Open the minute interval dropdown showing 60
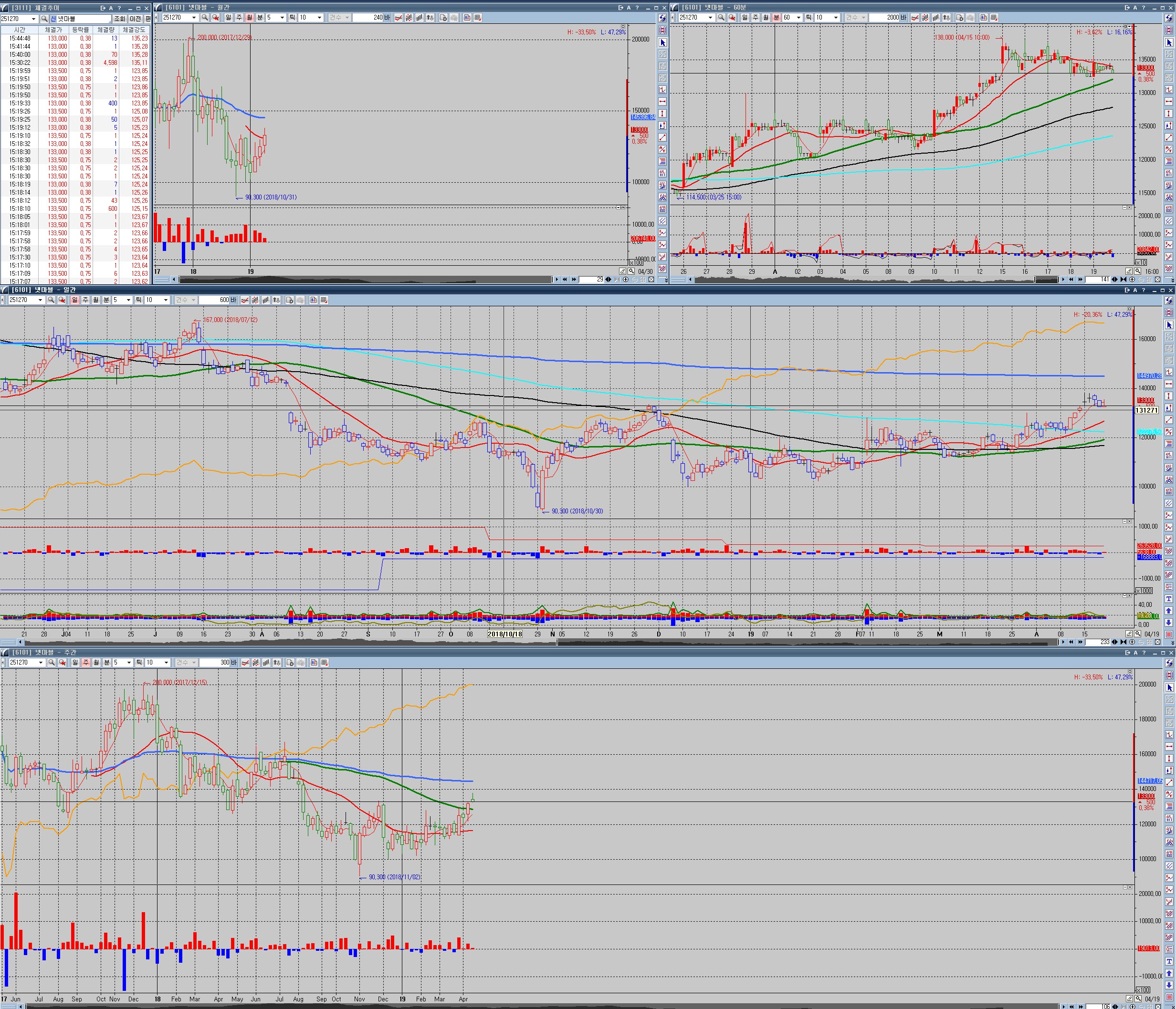Viewport: 1176px width, 1009px height. (798, 18)
